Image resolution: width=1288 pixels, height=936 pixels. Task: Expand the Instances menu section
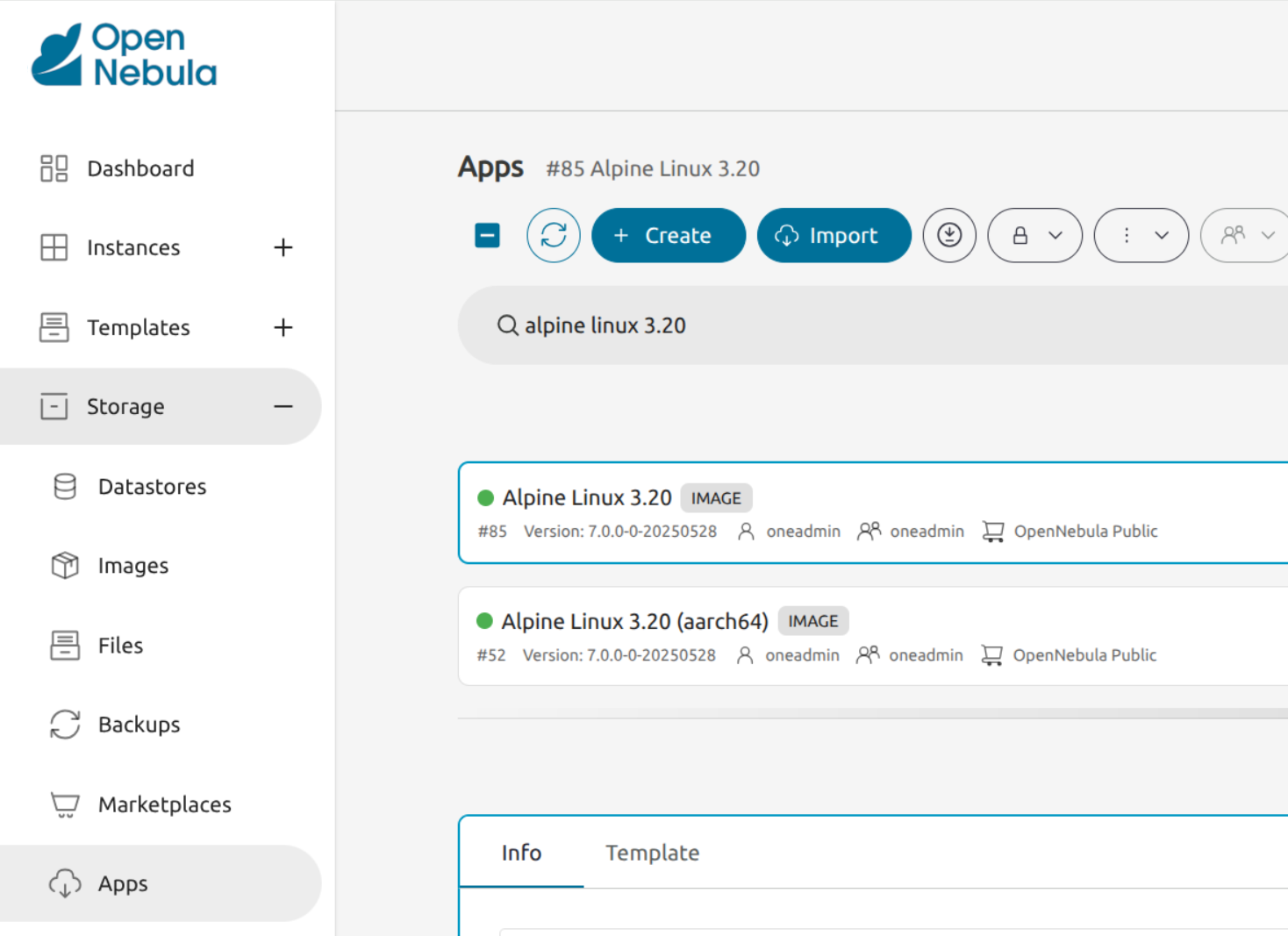point(283,247)
